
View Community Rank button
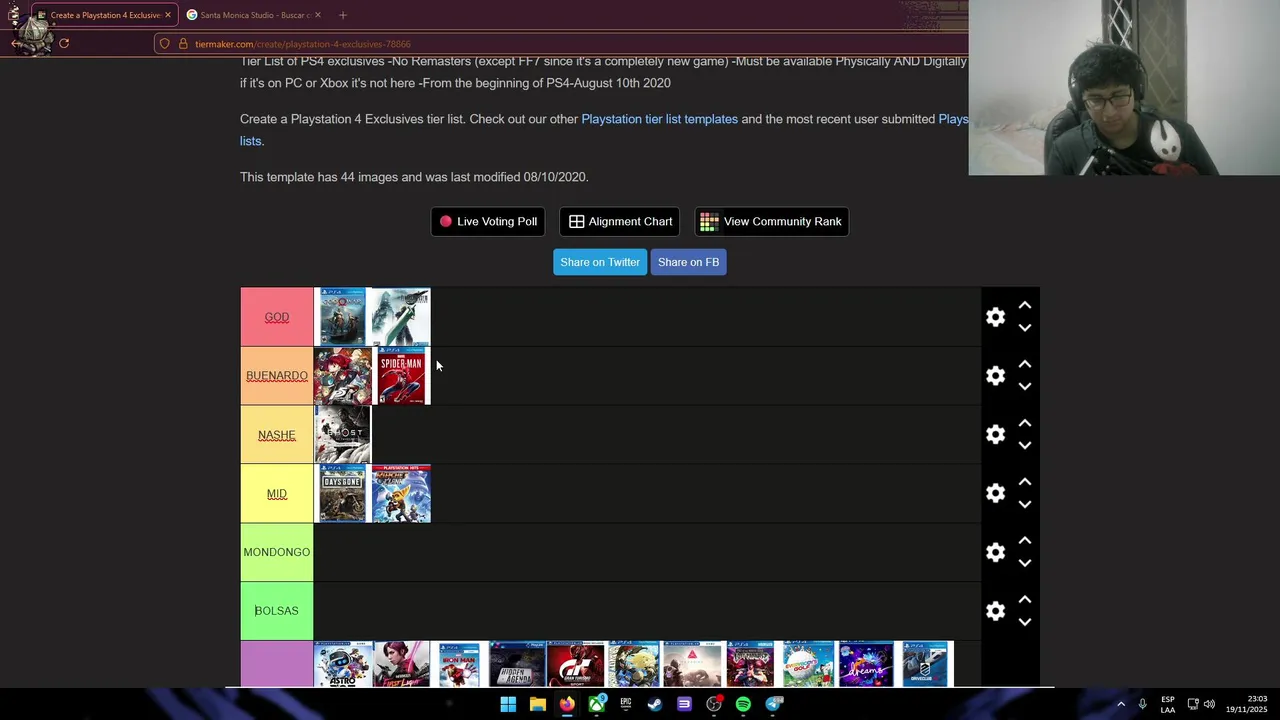772,221
